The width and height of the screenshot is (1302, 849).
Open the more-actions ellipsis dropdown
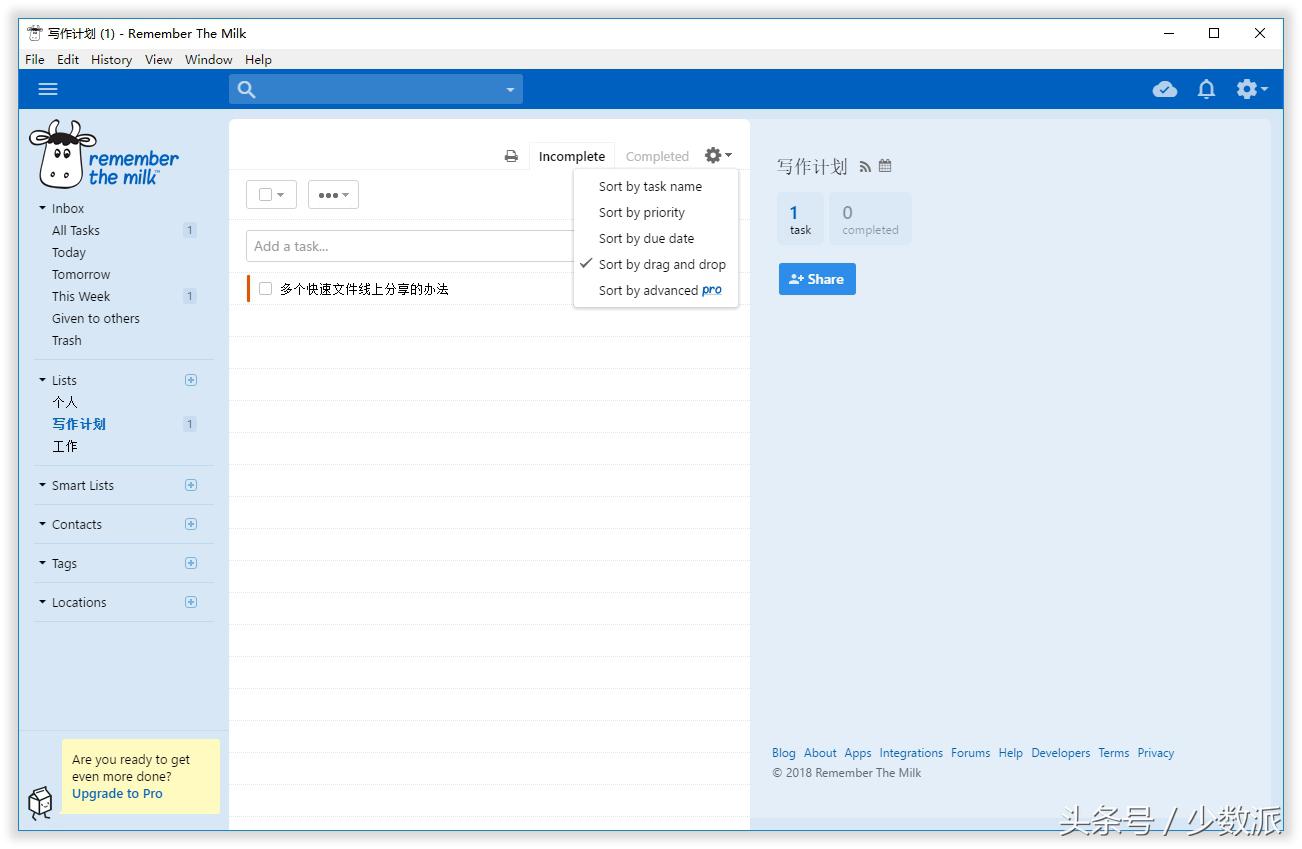332,194
